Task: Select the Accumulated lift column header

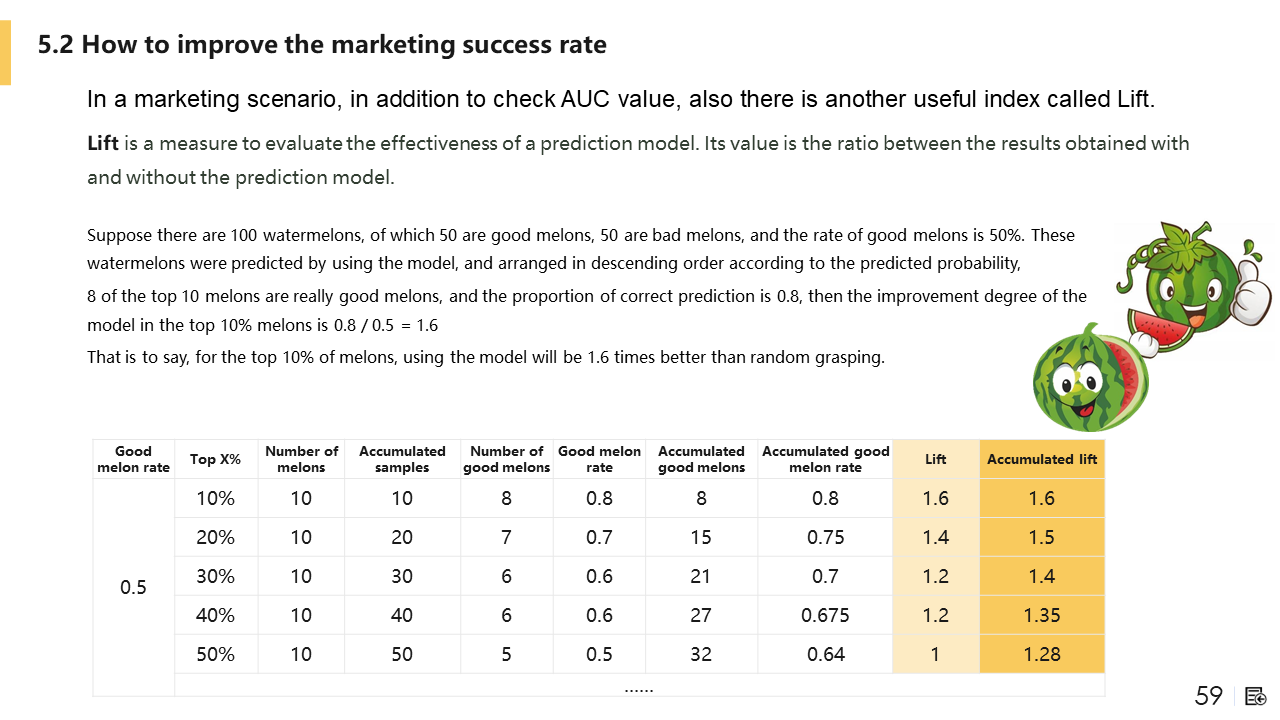Action: coord(1042,459)
